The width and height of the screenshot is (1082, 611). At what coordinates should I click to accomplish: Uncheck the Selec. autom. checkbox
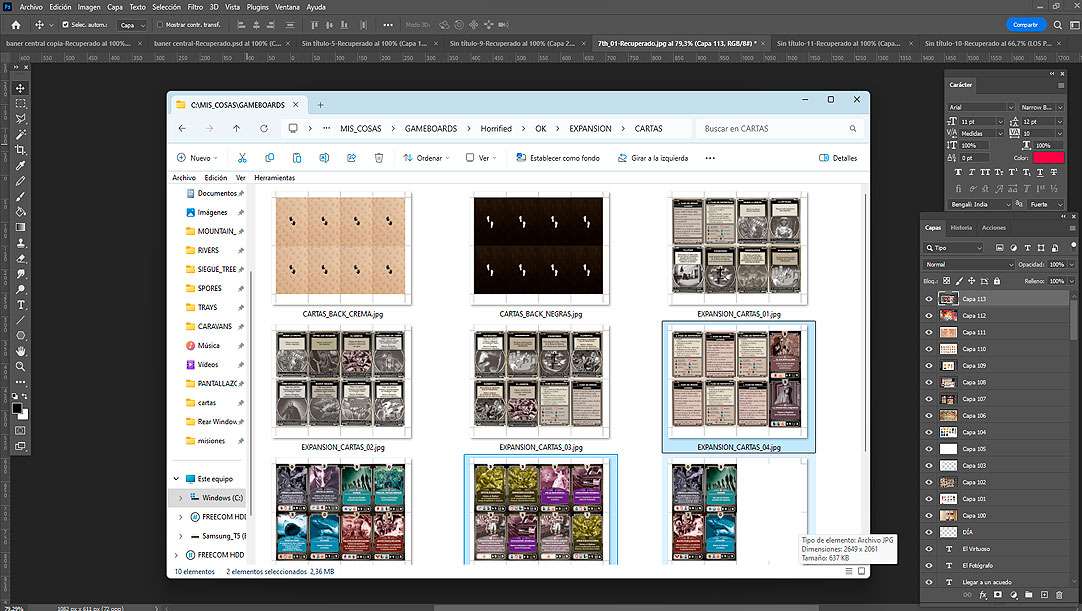[x=65, y=24]
